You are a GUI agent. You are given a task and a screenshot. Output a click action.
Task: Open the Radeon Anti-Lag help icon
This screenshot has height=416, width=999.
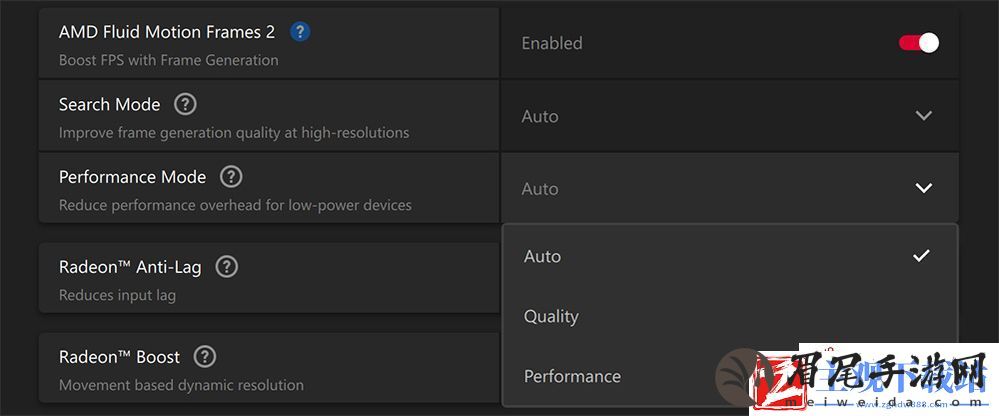pos(226,267)
